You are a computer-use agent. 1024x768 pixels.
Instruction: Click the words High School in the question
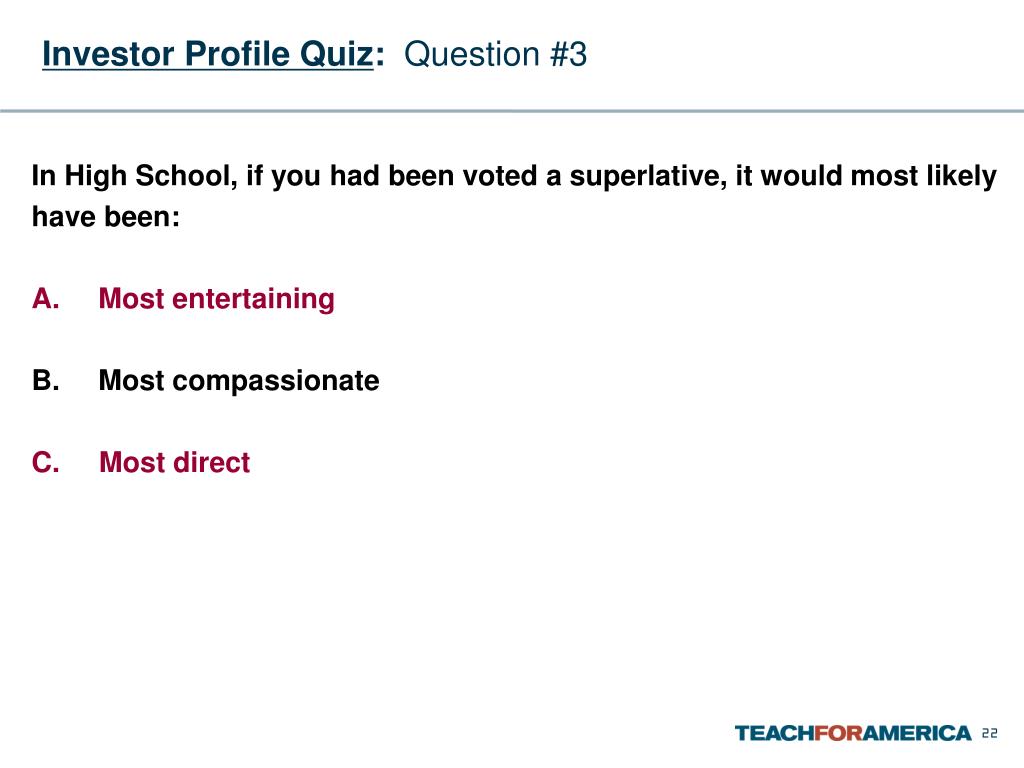pyautogui.click(x=151, y=176)
